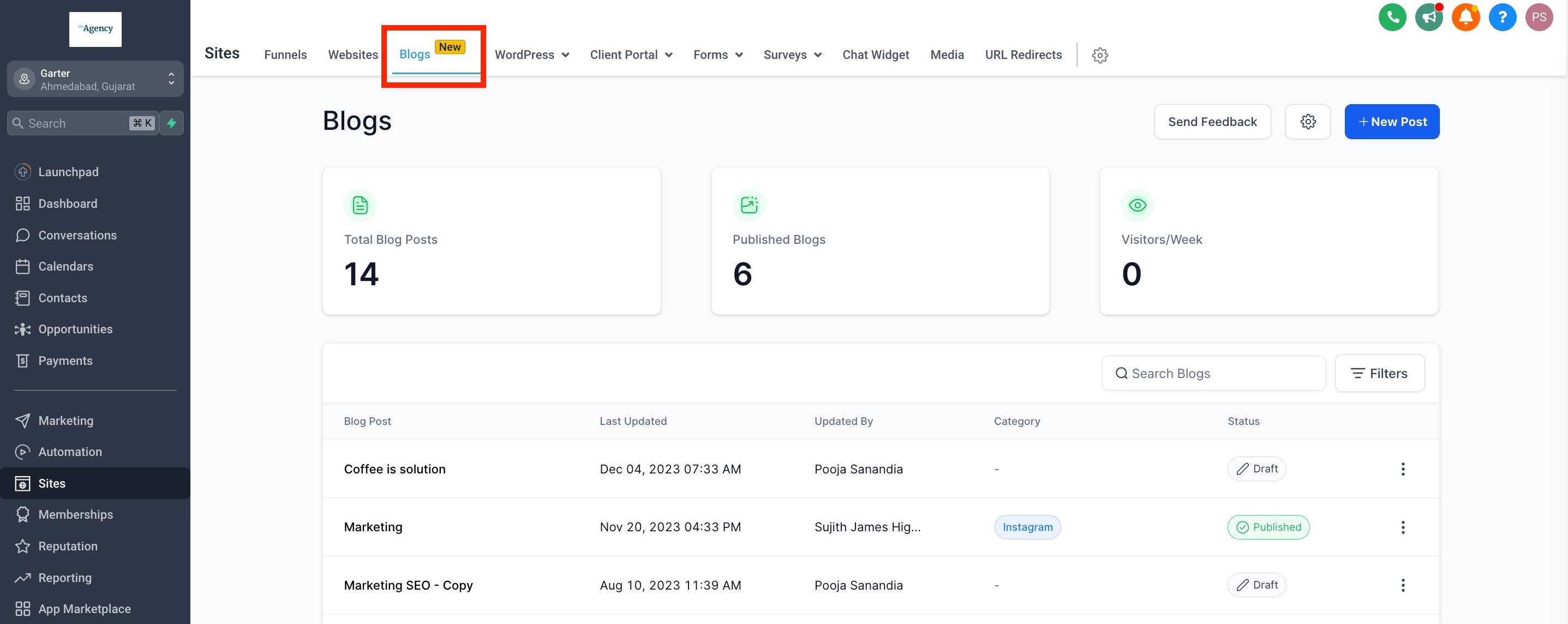Open the three-dot menu for Marketing post
This screenshot has width=1568, height=624.
click(1403, 527)
